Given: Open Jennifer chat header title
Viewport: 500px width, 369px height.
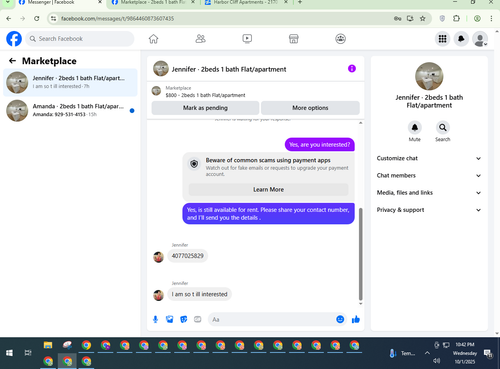Looking at the screenshot, I should tap(229, 69).
